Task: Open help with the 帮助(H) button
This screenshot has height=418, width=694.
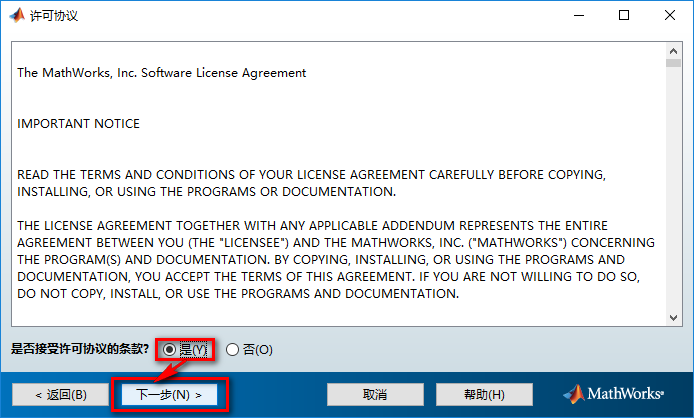Action: [x=484, y=394]
